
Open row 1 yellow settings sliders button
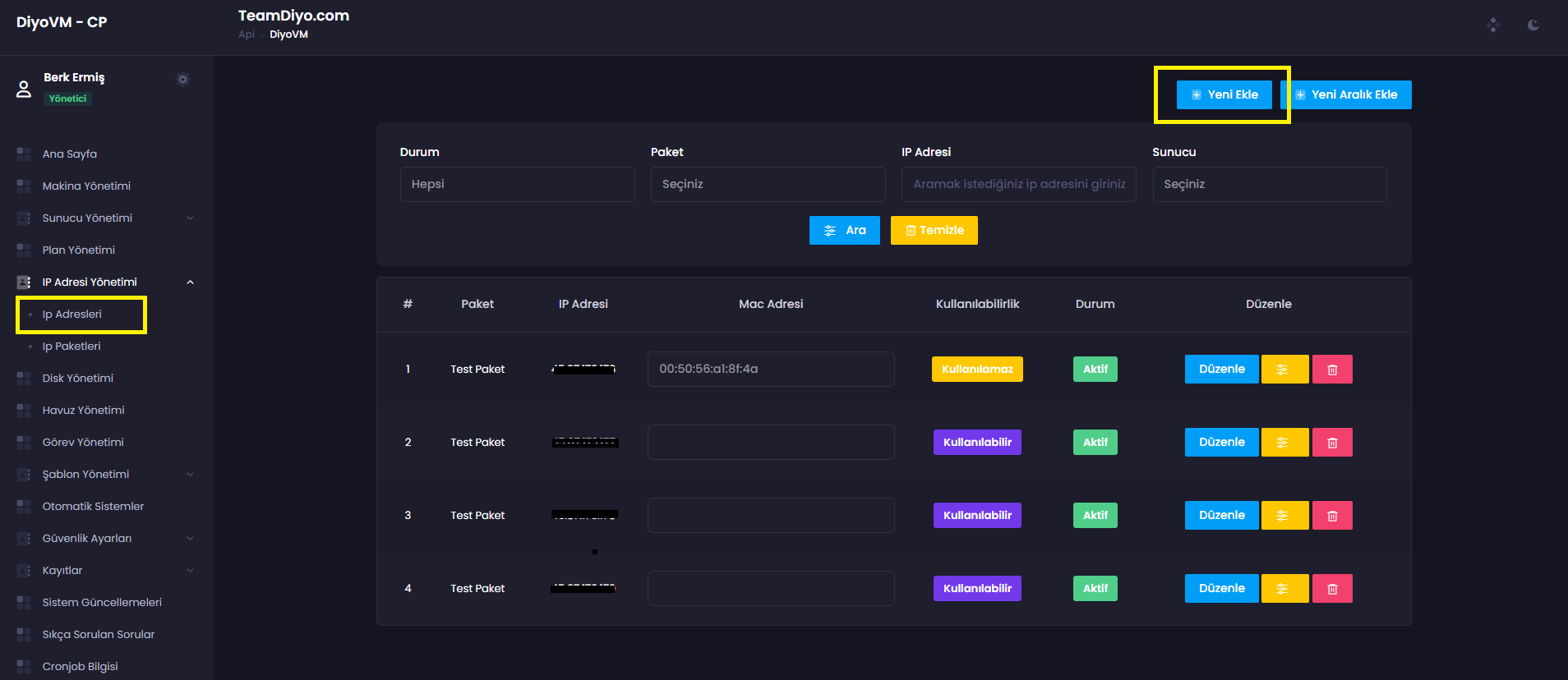coord(1284,370)
